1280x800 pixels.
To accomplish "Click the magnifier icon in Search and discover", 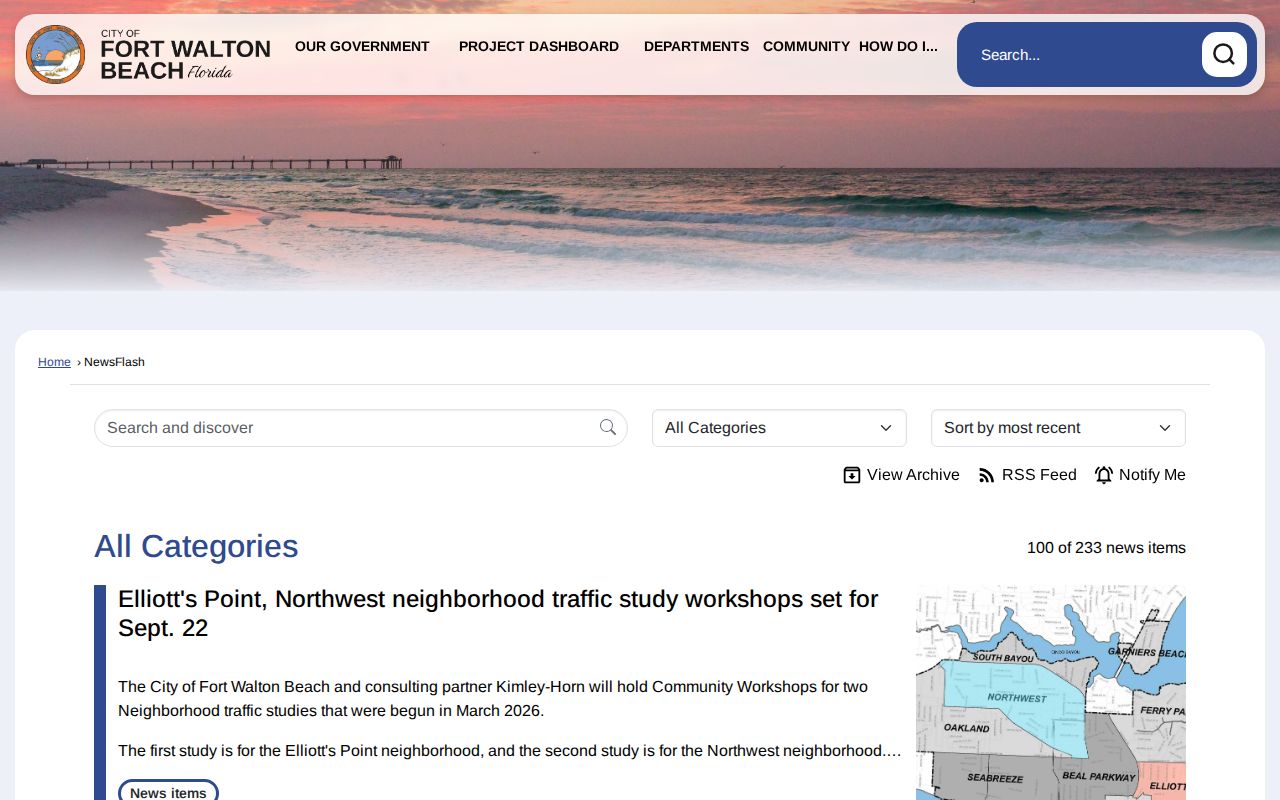I will 608,428.
